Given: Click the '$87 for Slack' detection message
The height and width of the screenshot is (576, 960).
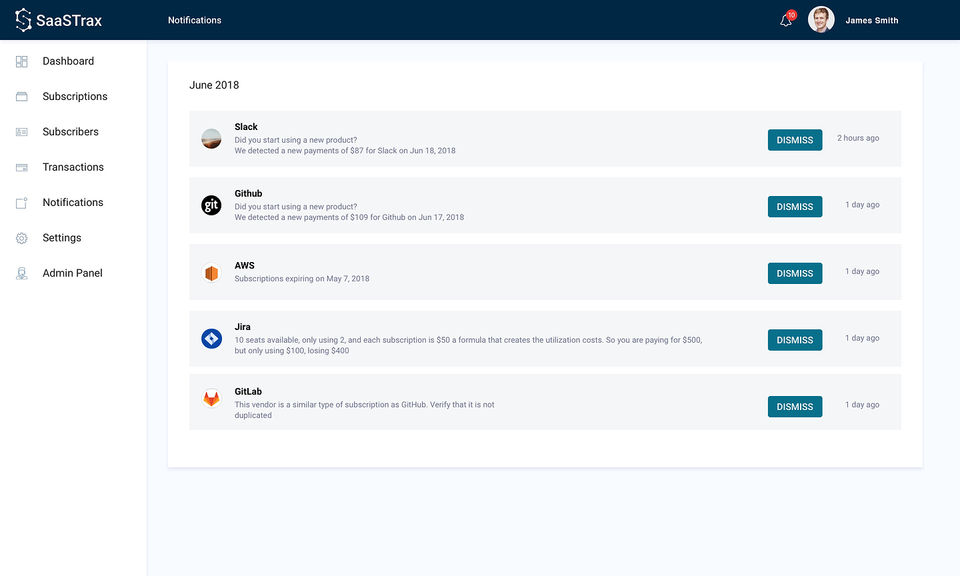Looking at the screenshot, I should (345, 151).
